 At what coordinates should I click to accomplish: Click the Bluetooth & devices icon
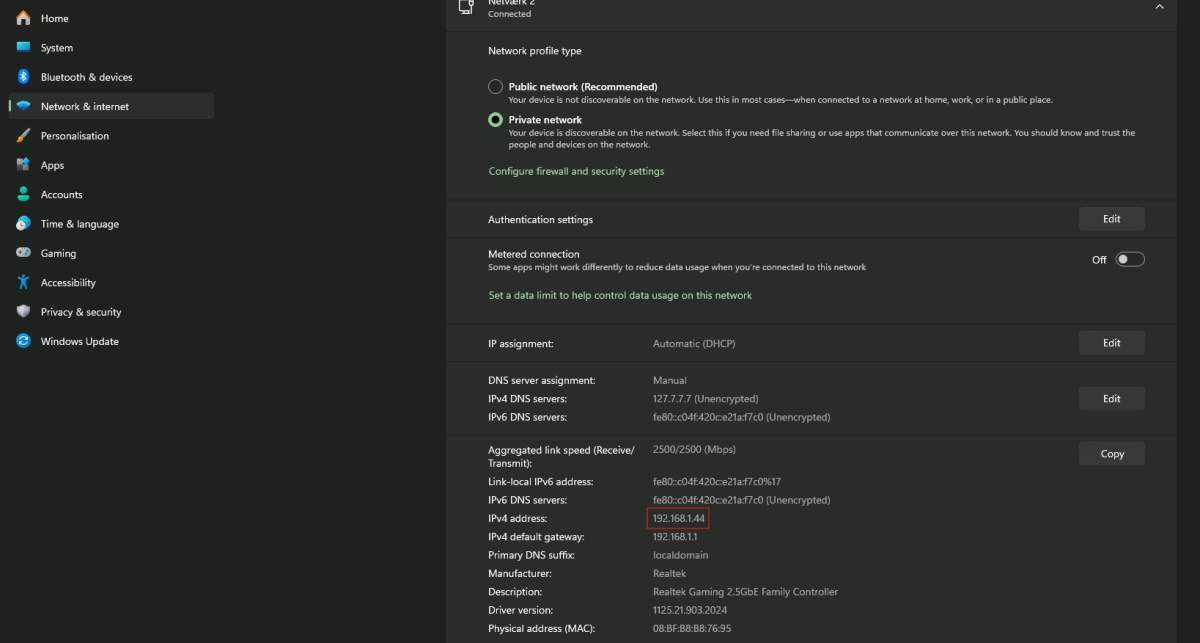click(x=23, y=77)
